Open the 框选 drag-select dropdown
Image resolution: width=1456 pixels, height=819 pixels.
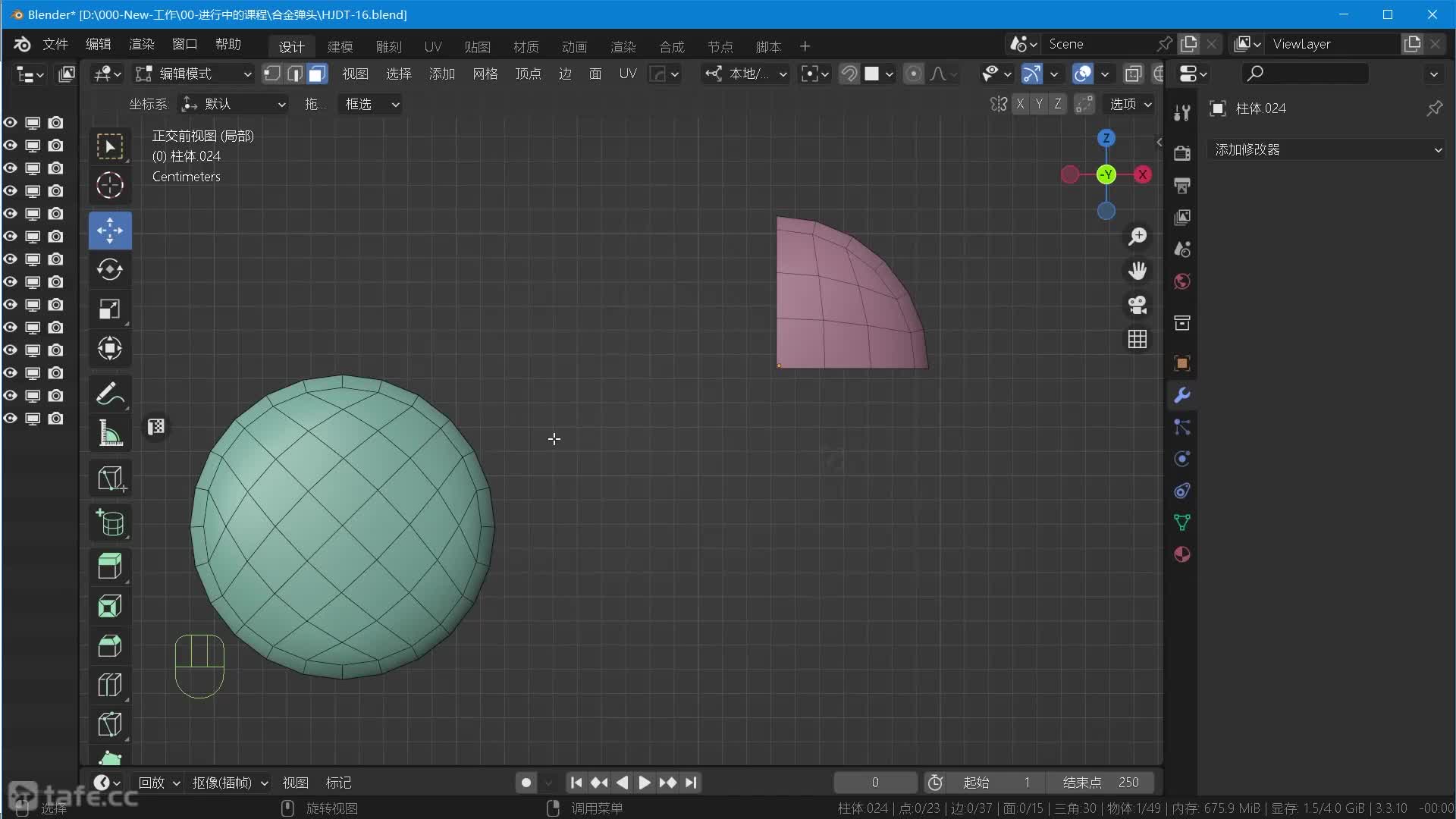coord(371,104)
